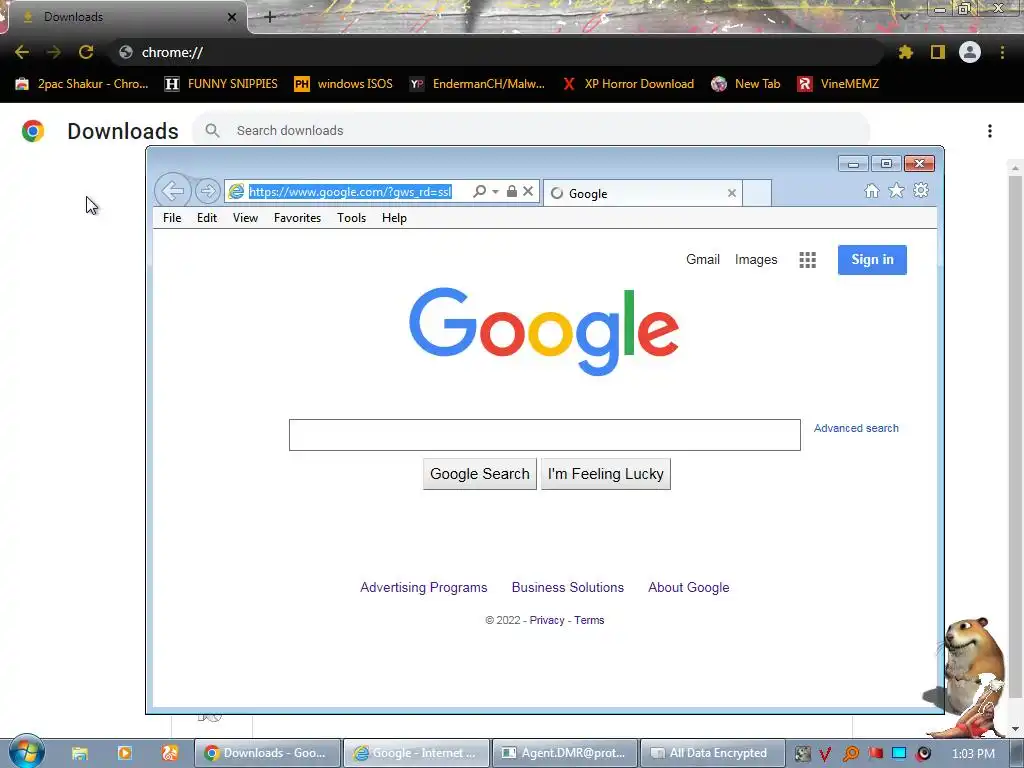Open a new tab in Internet Explorer

click(757, 193)
